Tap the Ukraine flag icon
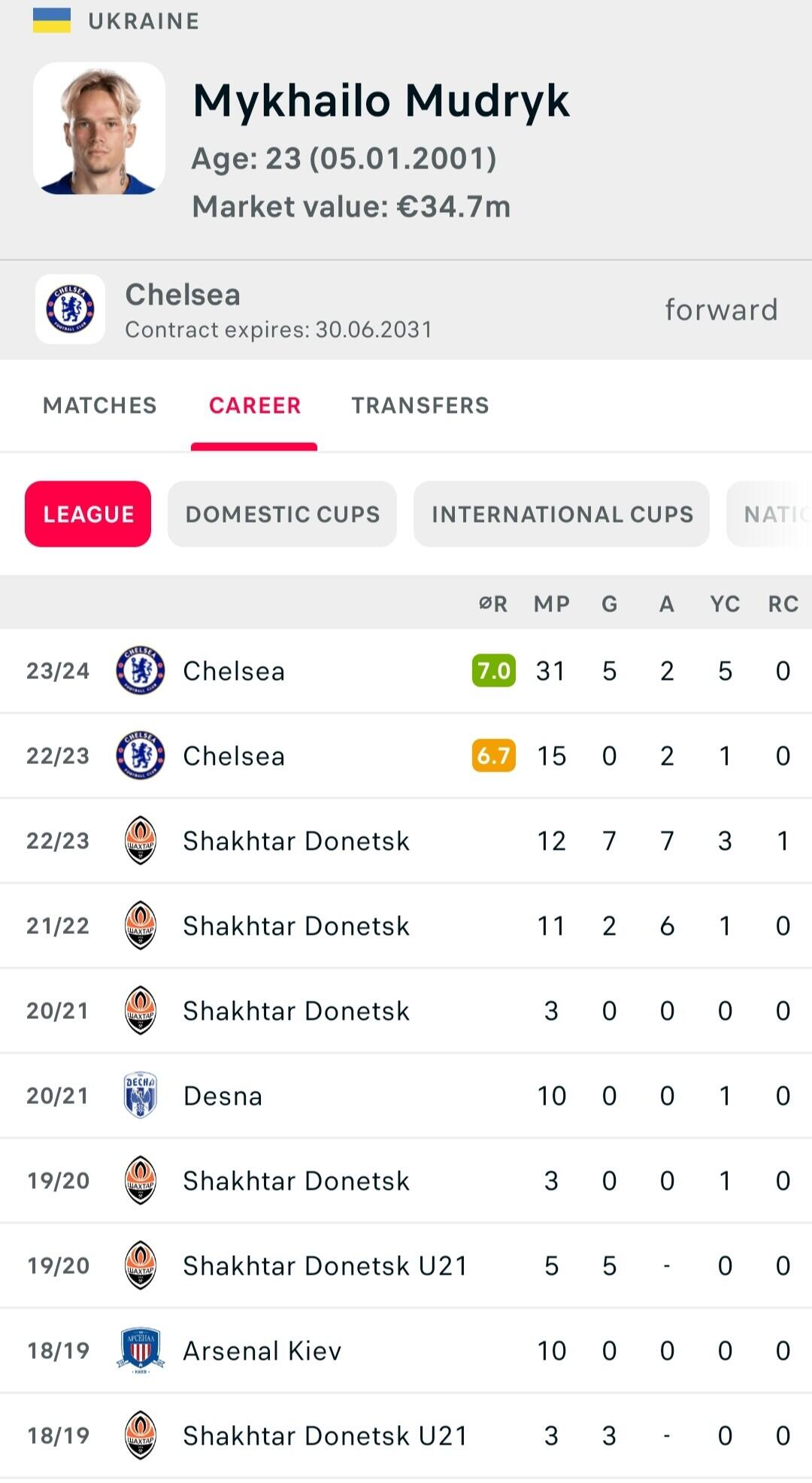812x1483 pixels. click(x=52, y=20)
